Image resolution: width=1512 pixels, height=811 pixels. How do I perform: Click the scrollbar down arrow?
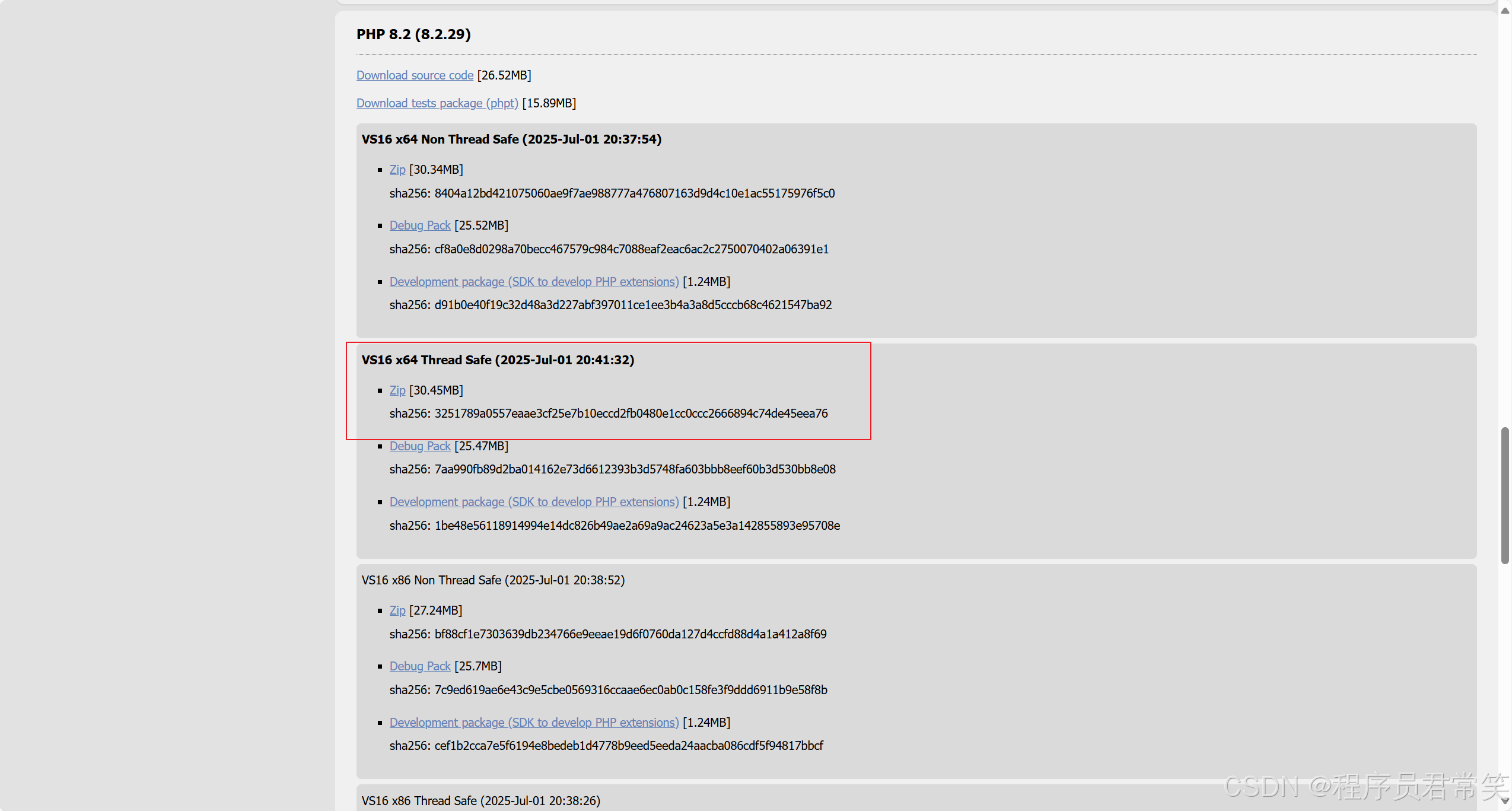tap(1505, 801)
